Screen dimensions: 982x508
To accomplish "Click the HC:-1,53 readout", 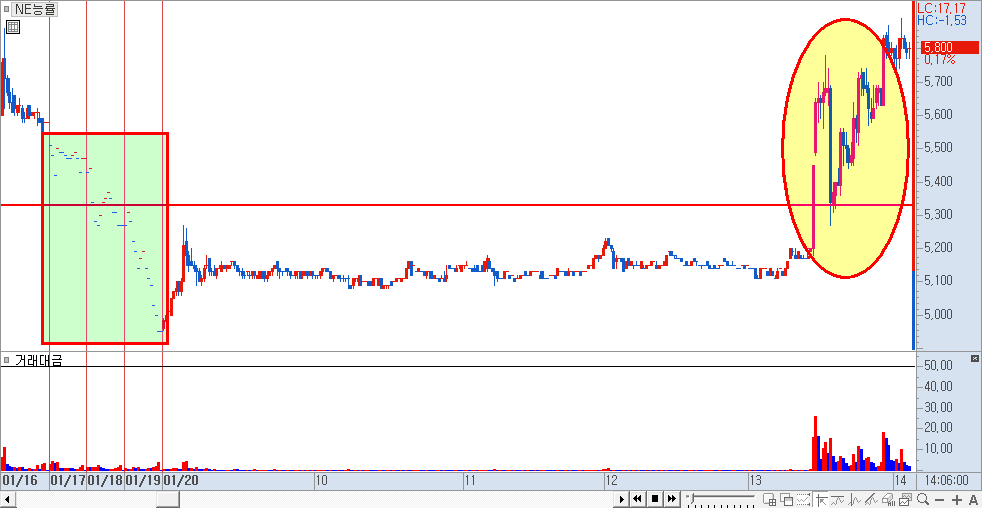I will (x=942, y=20).
